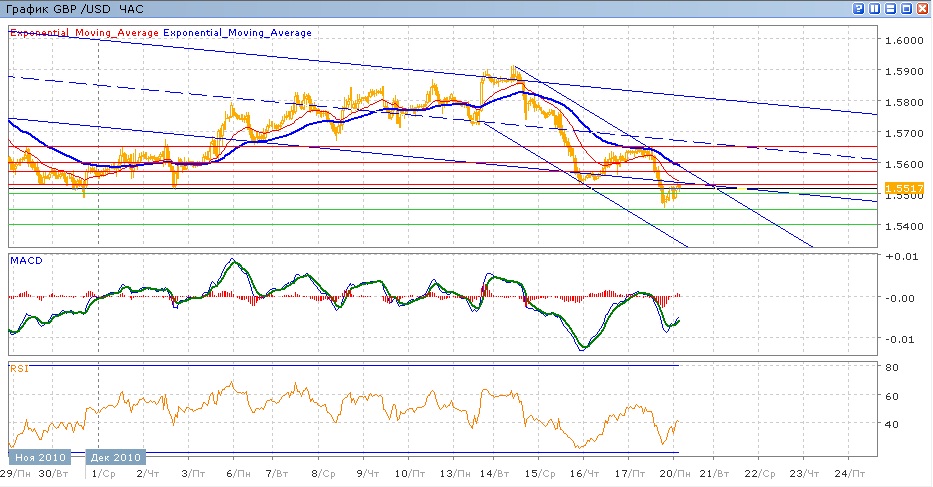Click the RSI indicator panel label
The image size is (933, 487).
[19, 368]
